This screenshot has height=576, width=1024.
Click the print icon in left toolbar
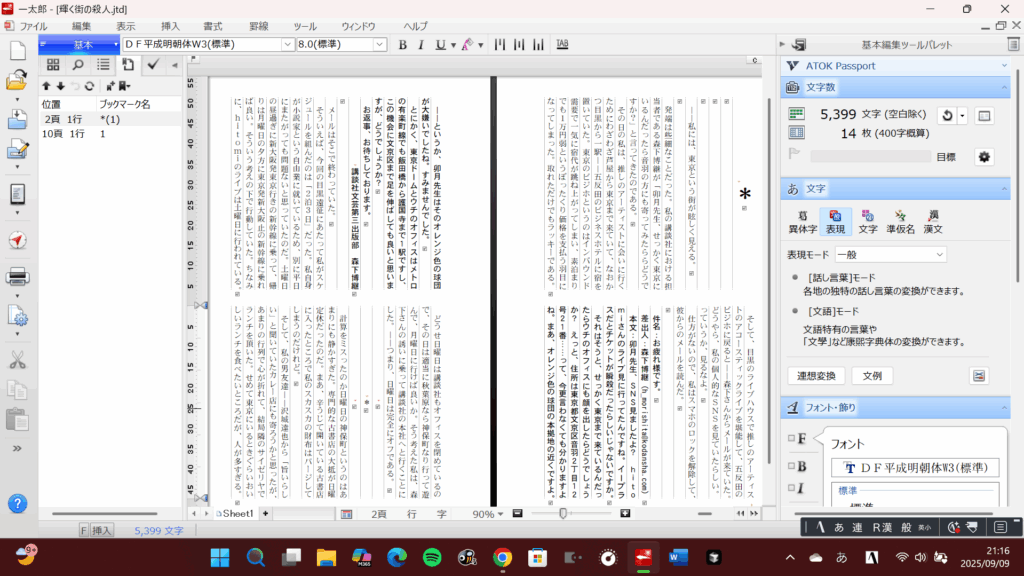tap(17, 275)
